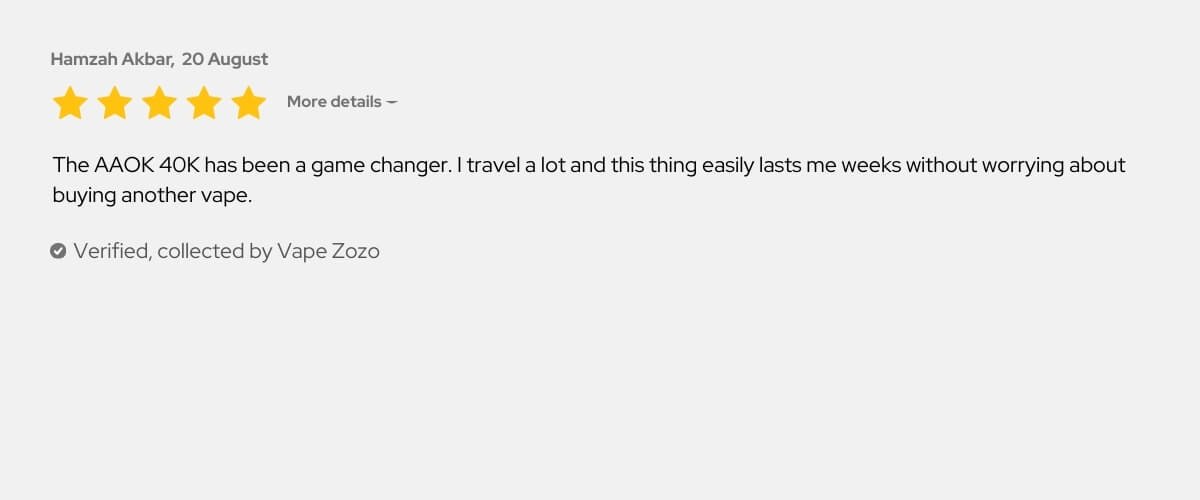1200x500 pixels.
Task: Click the second gold rating star
Action: 115,103
